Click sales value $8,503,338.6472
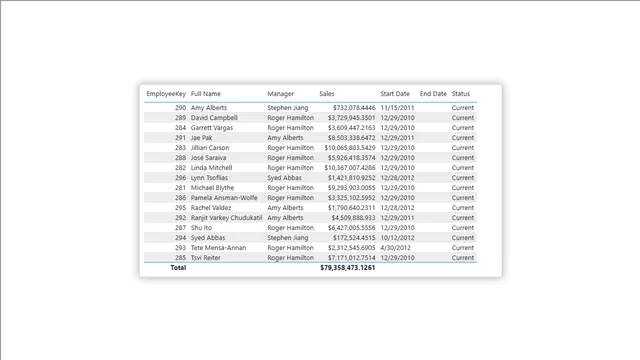The height and width of the screenshot is (360, 640). (x=351, y=138)
